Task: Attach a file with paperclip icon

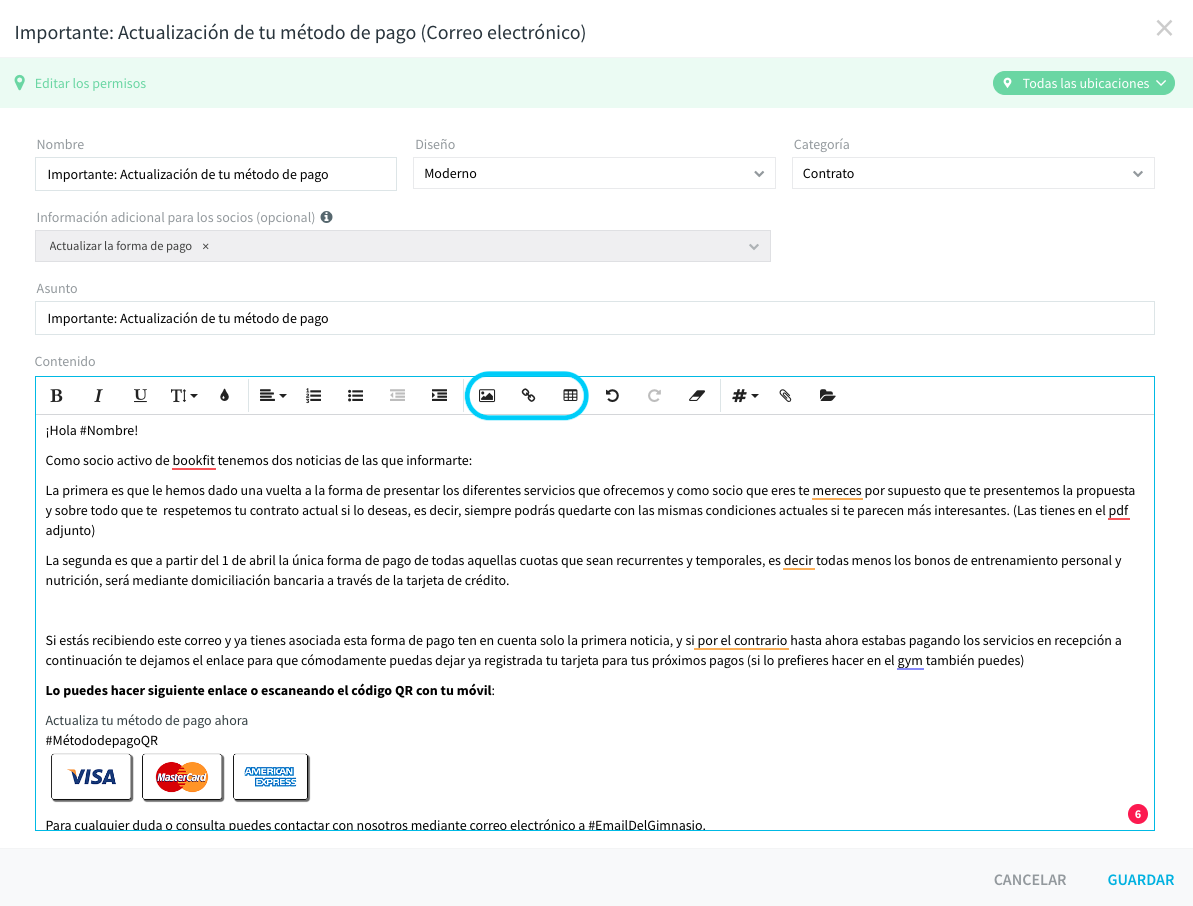Action: (786, 396)
